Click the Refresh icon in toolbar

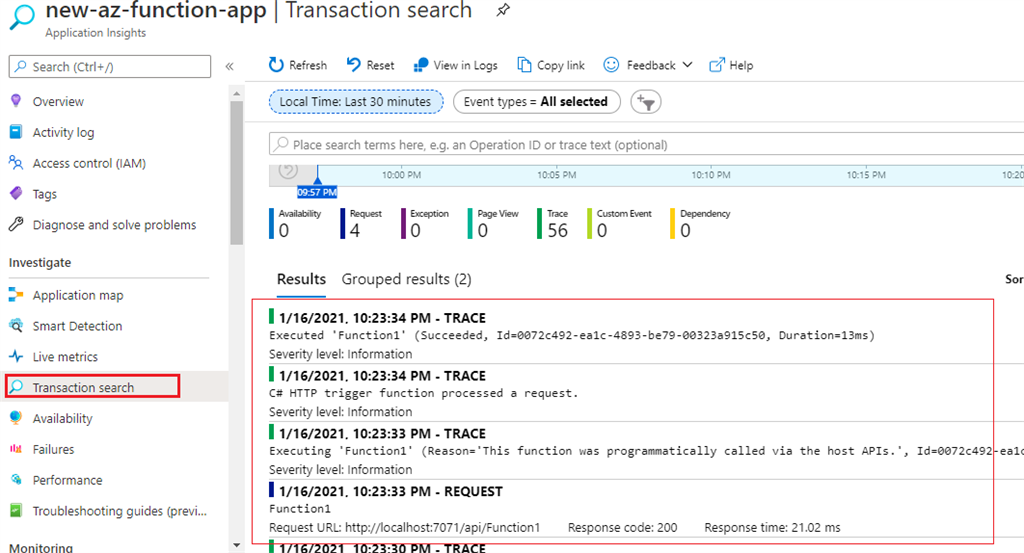click(x=277, y=65)
